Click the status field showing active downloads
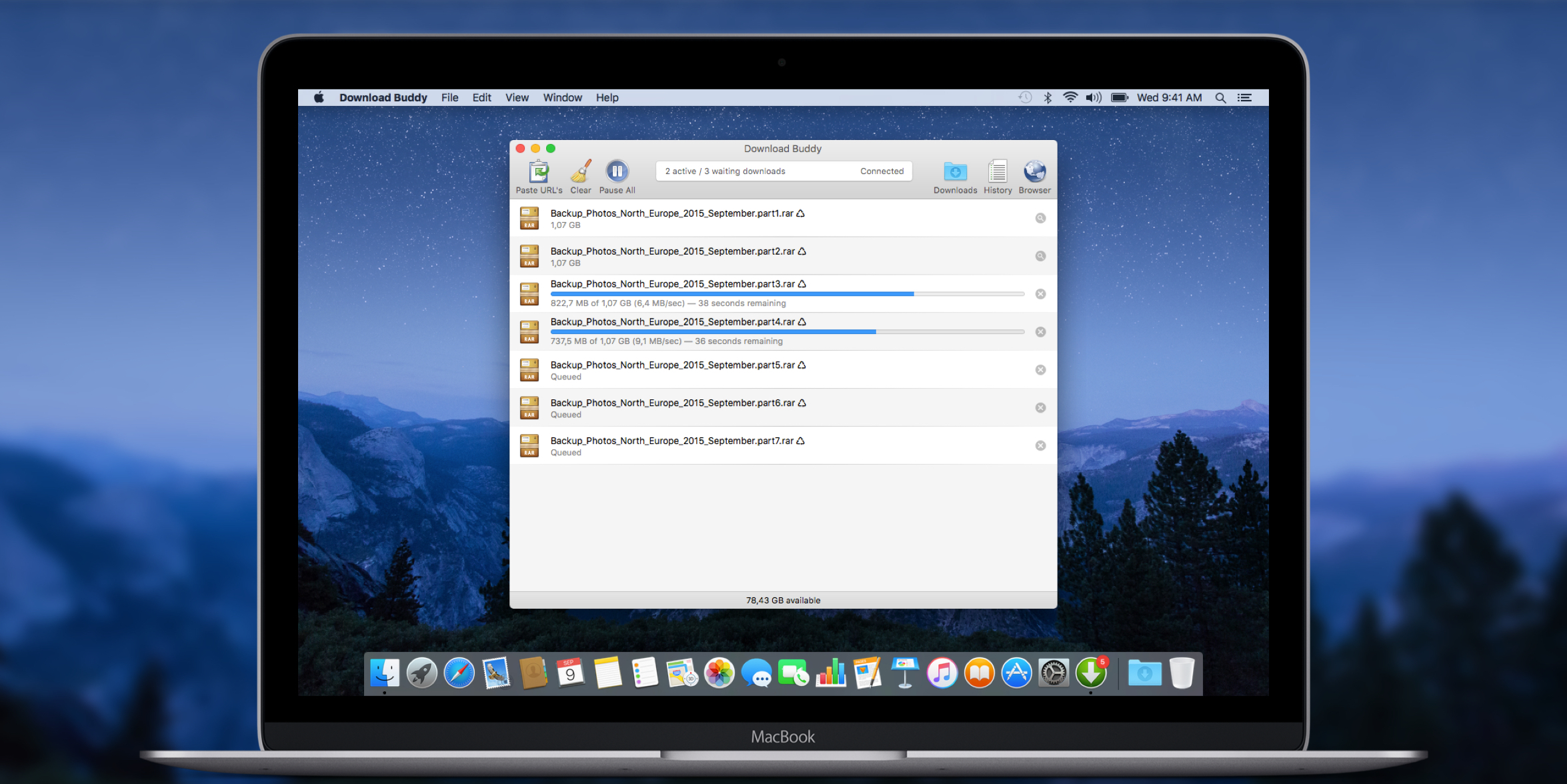The image size is (1567, 784). pos(783,171)
